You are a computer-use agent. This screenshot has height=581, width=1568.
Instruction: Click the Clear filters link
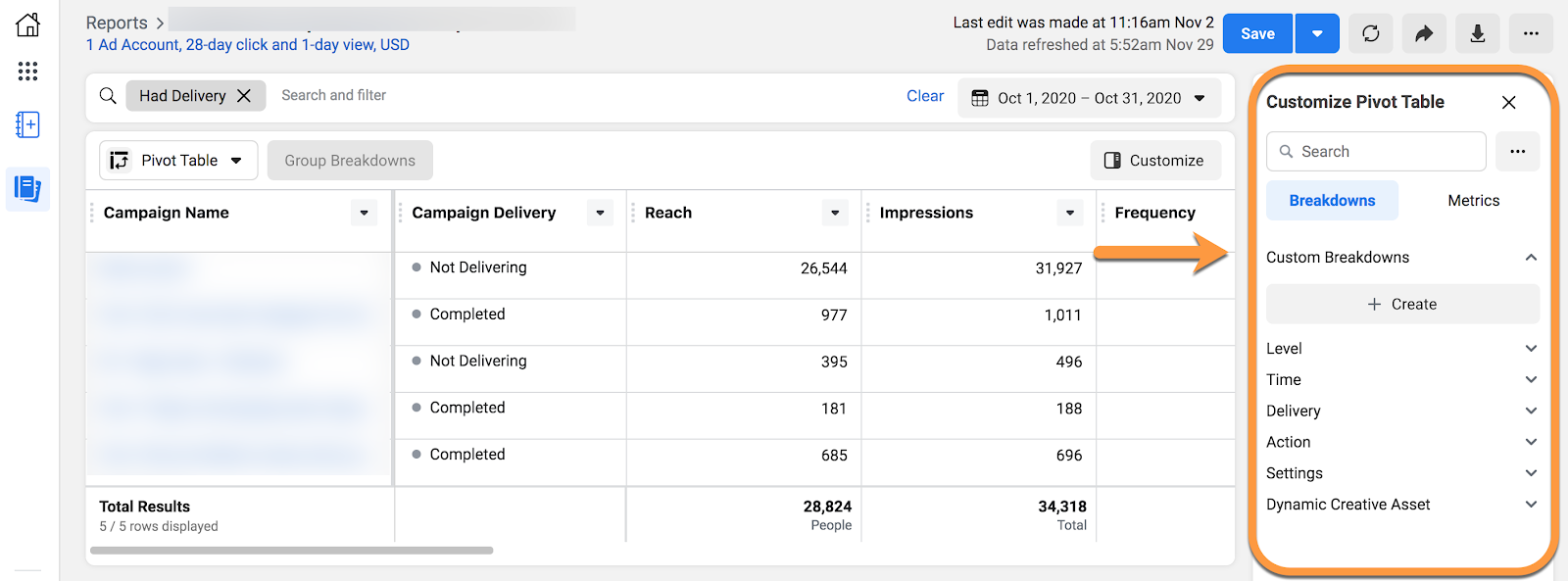(x=924, y=96)
